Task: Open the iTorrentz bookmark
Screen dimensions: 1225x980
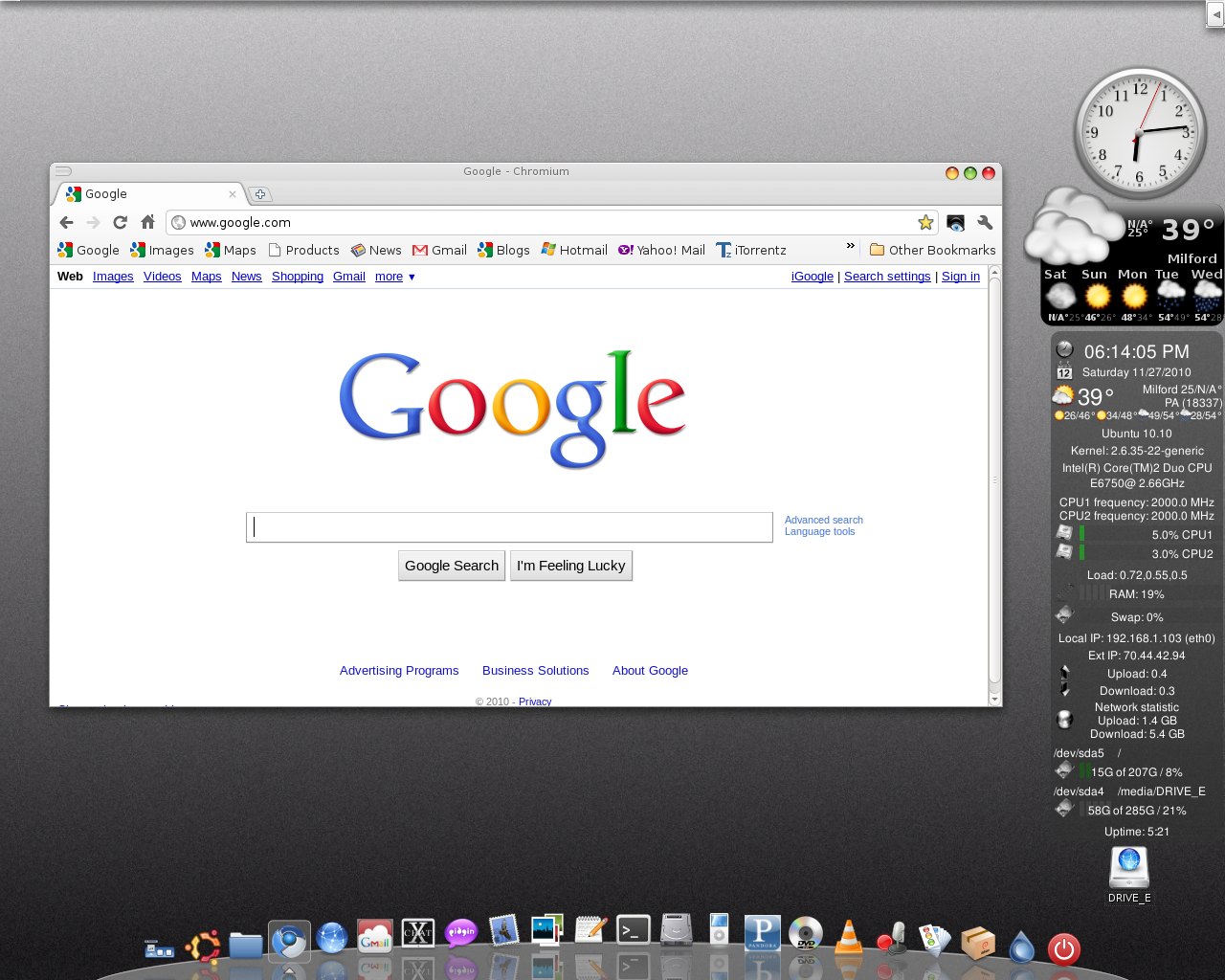Action: 751,250
